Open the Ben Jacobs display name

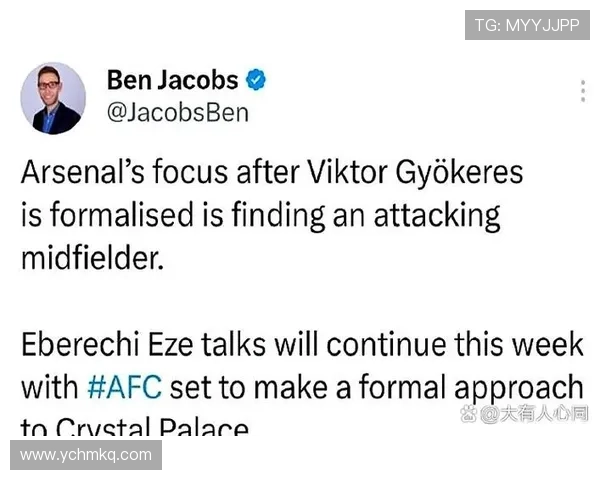click(172, 80)
